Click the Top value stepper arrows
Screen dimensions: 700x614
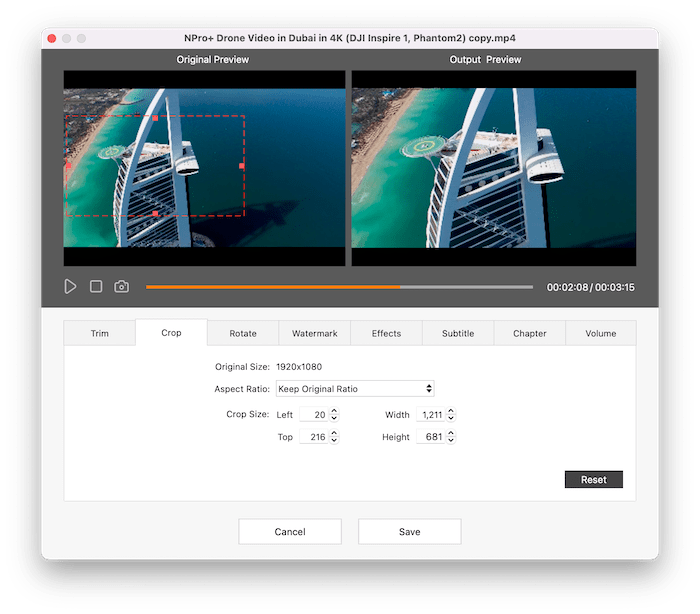coord(334,437)
